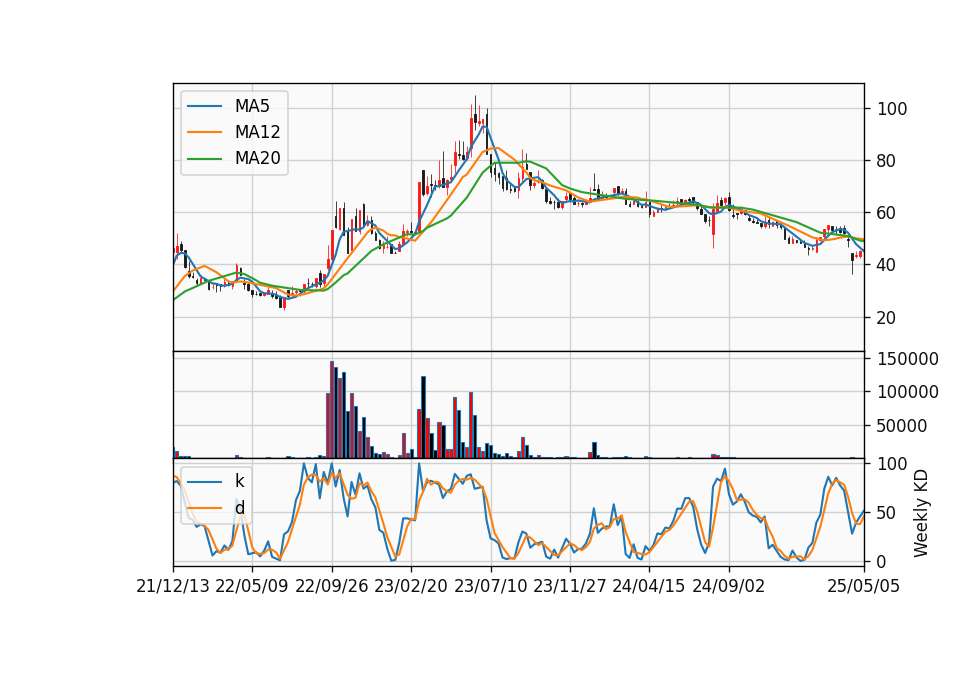The image size is (960, 690).
Task: Click the volume axis label 100000
Action: pyautogui.click(x=908, y=392)
